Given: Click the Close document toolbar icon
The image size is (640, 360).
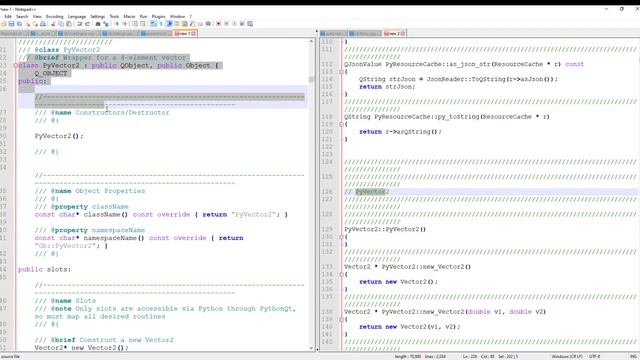Looking at the screenshot, I should pos(28,24).
